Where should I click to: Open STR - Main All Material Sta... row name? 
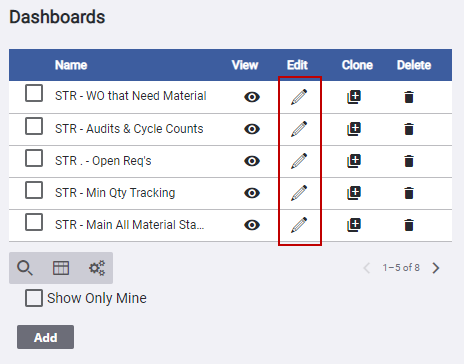pos(129,225)
